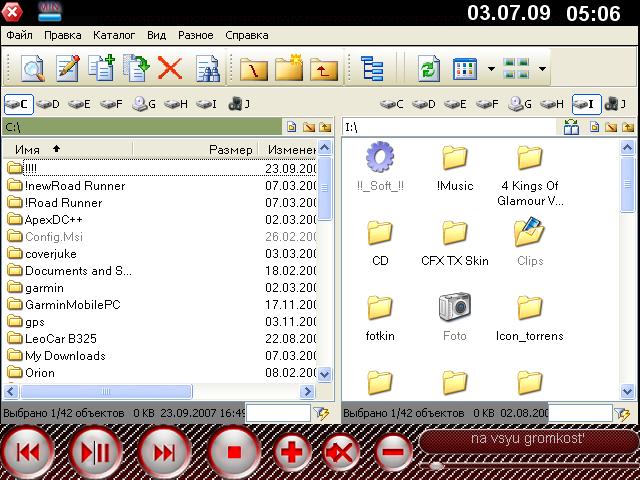Open the Файл menu
This screenshot has width=640, height=480.
(x=19, y=35)
